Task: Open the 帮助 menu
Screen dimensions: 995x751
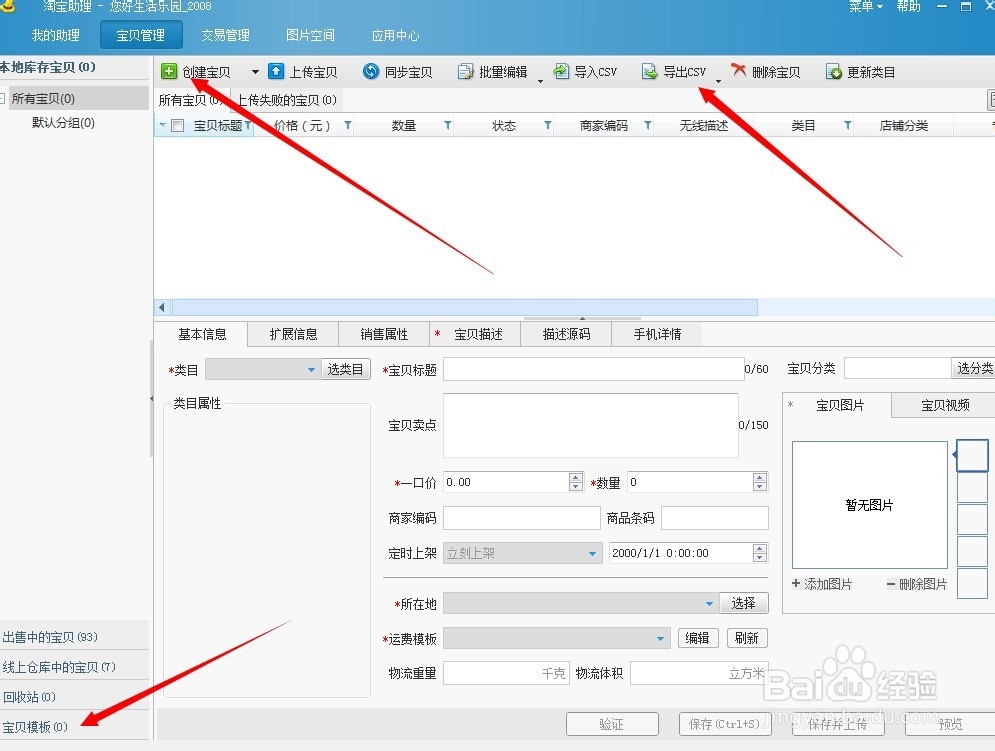Action: tap(909, 6)
